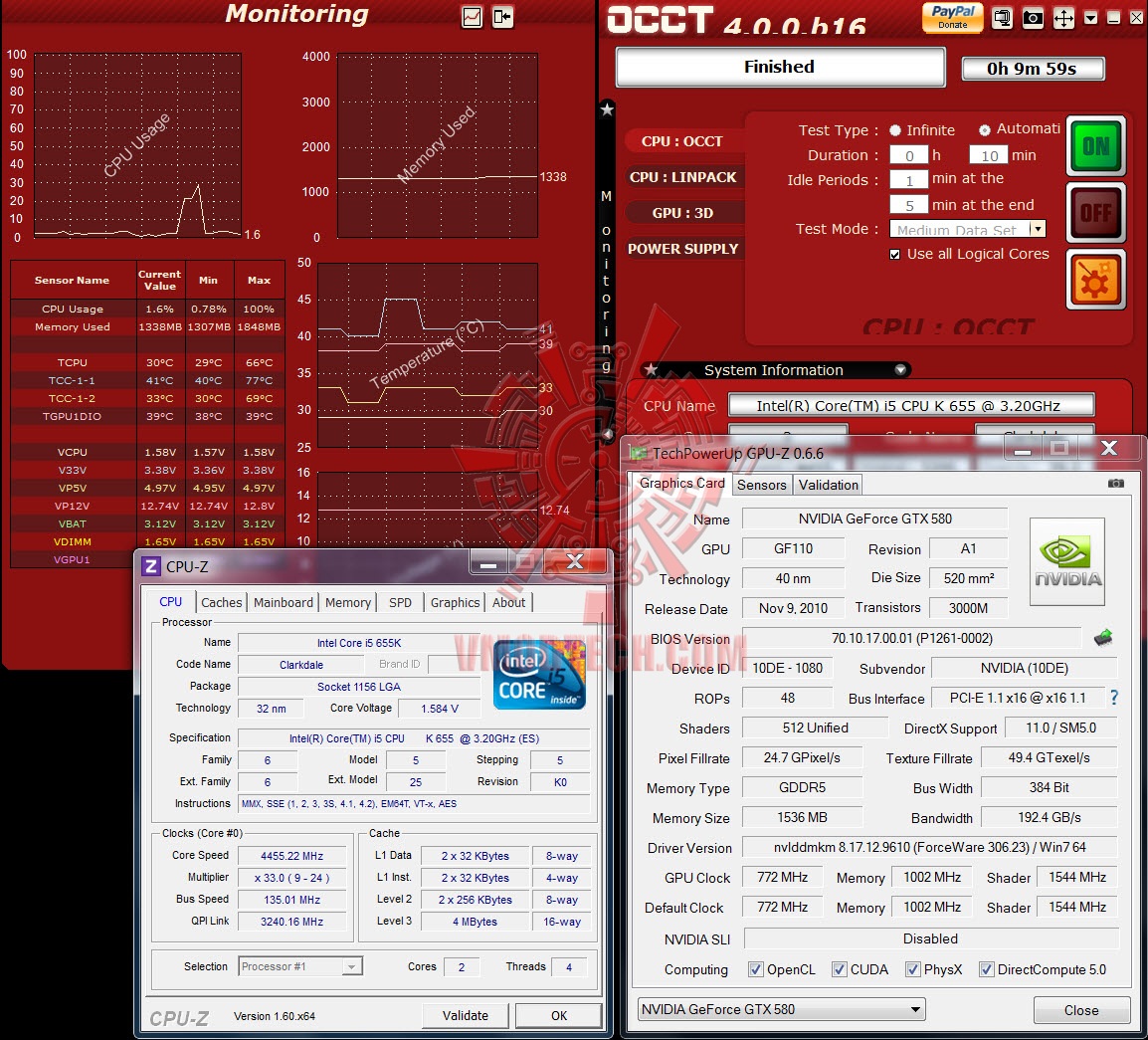Toggle OpenCL checkbox in GPU-Z

[x=756, y=969]
